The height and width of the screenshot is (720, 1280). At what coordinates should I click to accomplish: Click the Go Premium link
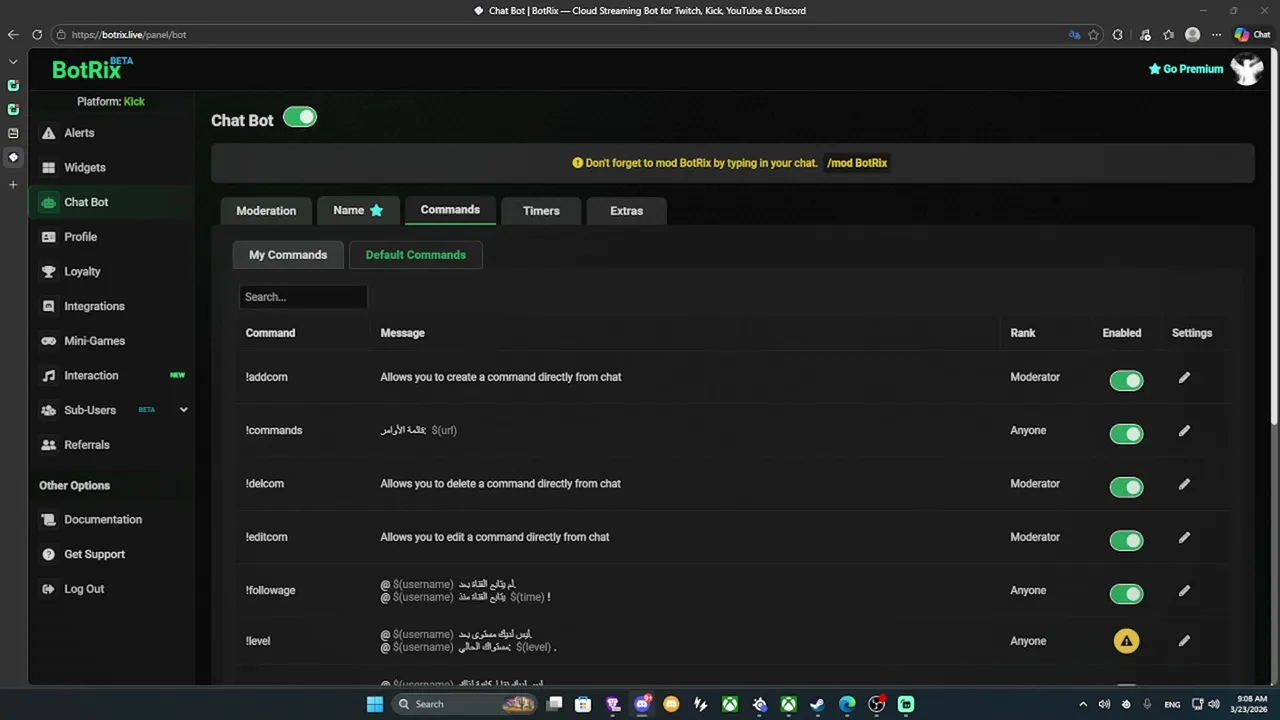pos(1186,69)
